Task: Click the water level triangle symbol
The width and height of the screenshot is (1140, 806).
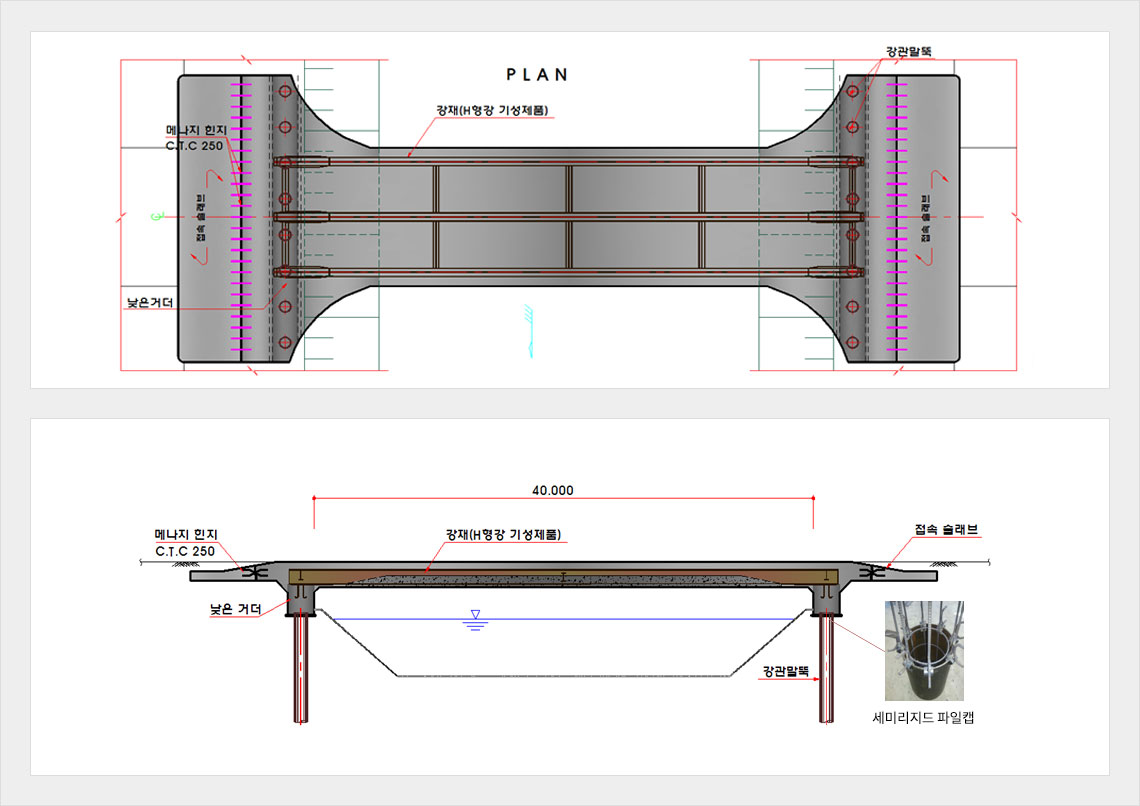Action: coord(475,619)
